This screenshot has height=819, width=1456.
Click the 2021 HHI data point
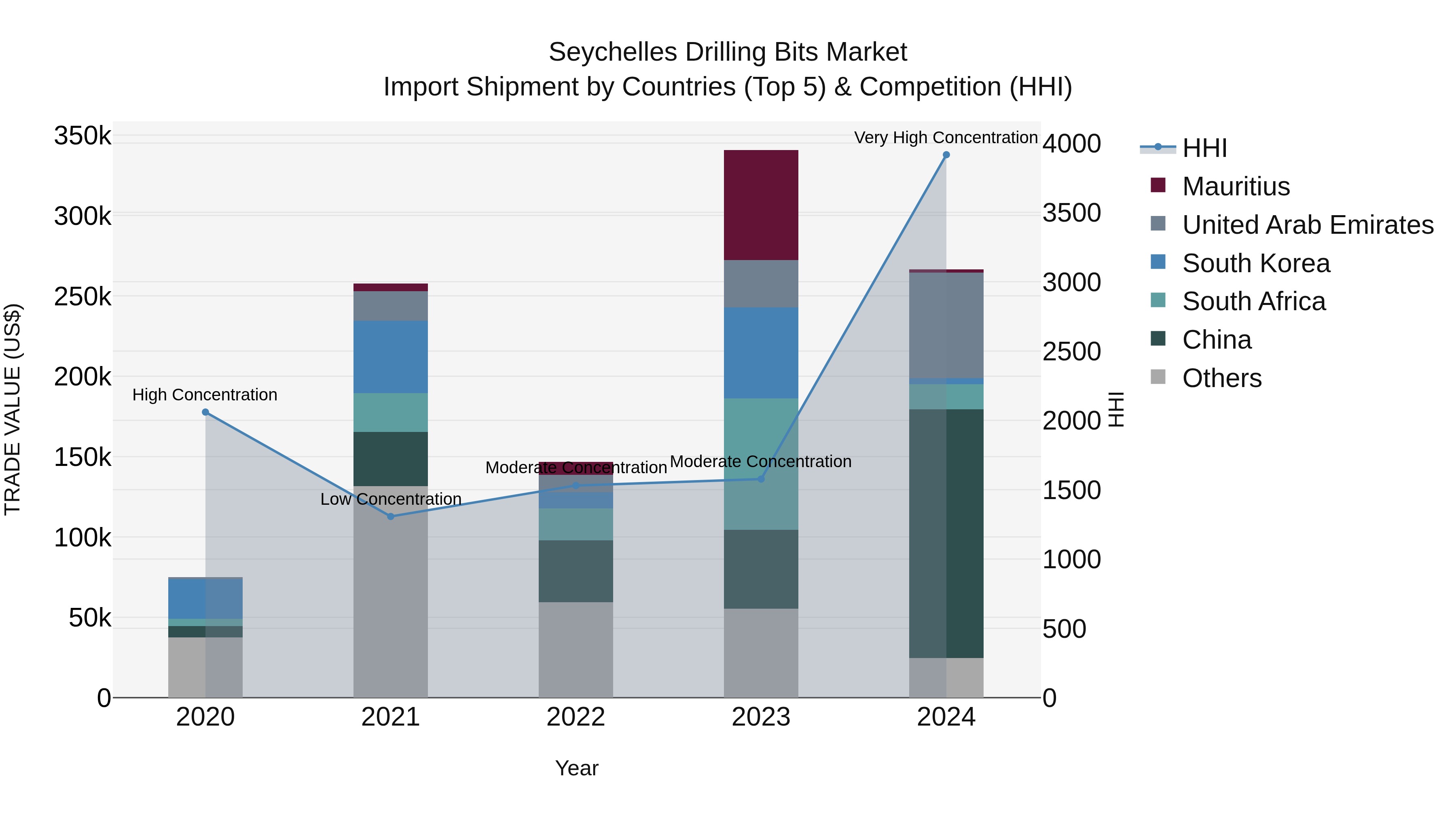(391, 516)
